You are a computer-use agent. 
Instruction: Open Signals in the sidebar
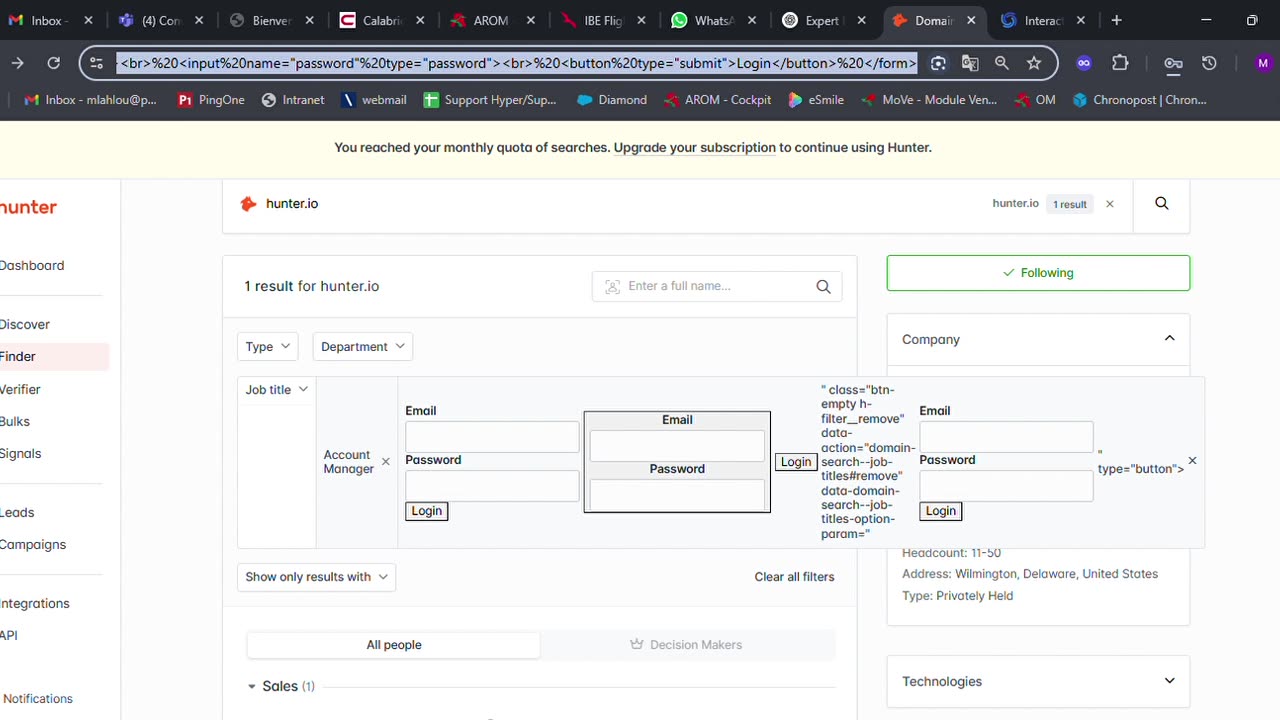[x=20, y=453]
